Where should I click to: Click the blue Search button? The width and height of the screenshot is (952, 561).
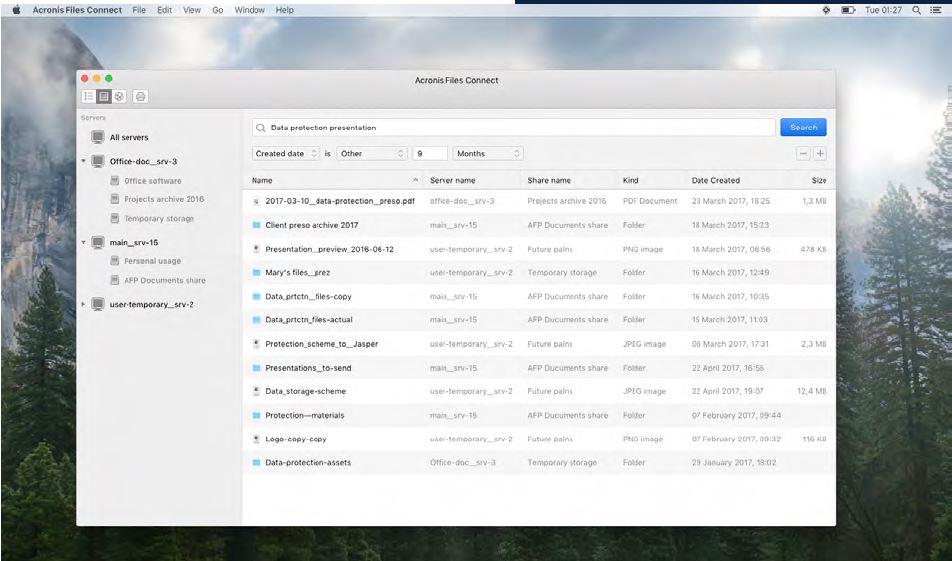pos(803,128)
